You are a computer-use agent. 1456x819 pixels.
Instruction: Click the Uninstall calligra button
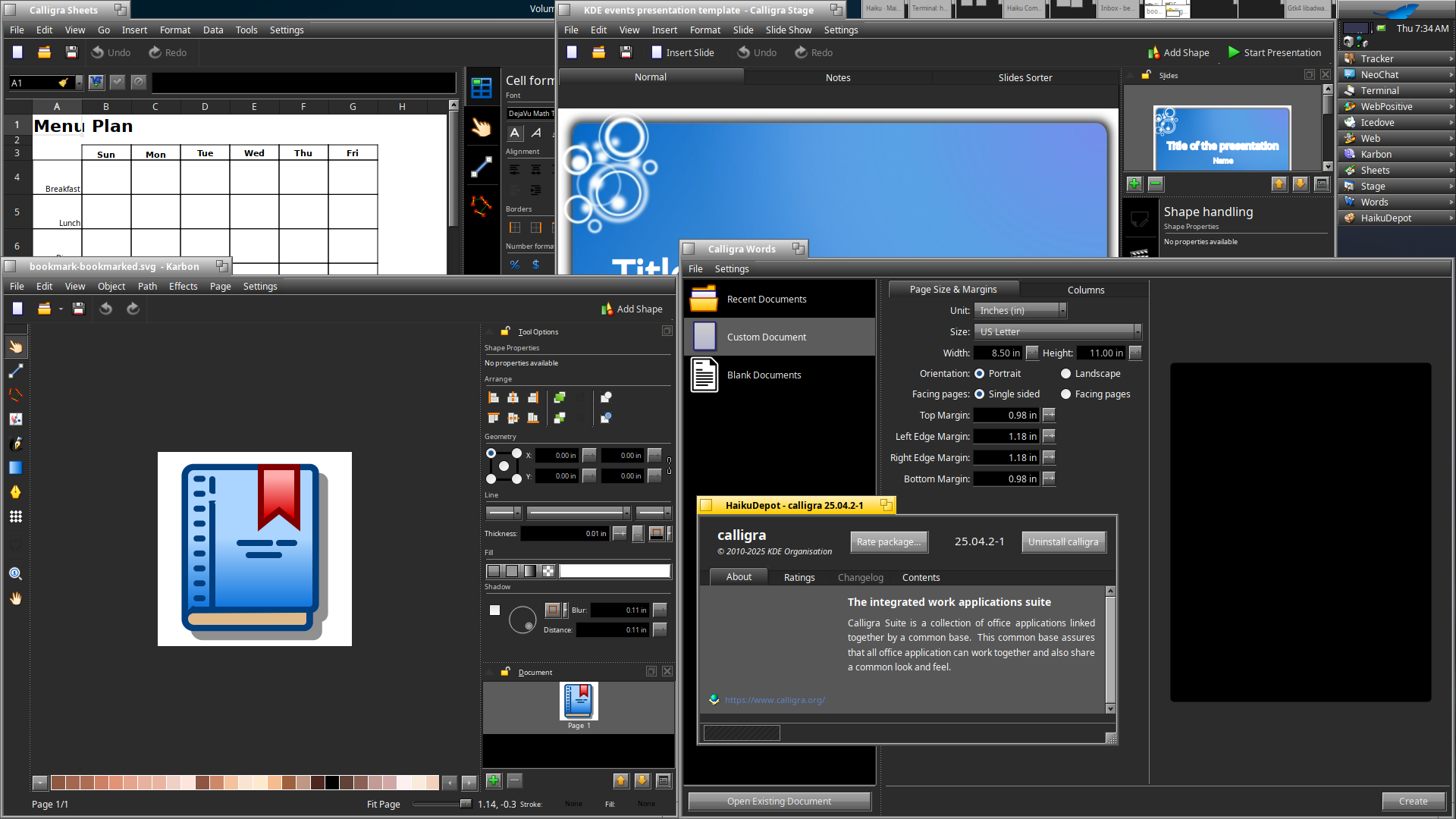coord(1062,542)
